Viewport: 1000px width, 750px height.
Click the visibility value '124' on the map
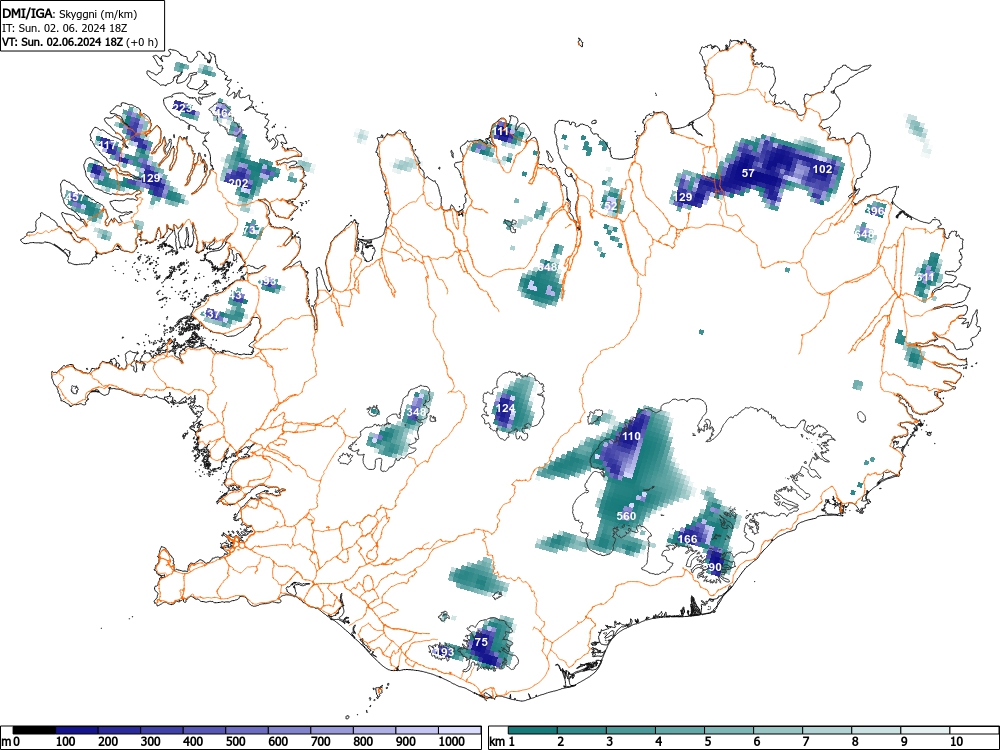[x=505, y=408]
